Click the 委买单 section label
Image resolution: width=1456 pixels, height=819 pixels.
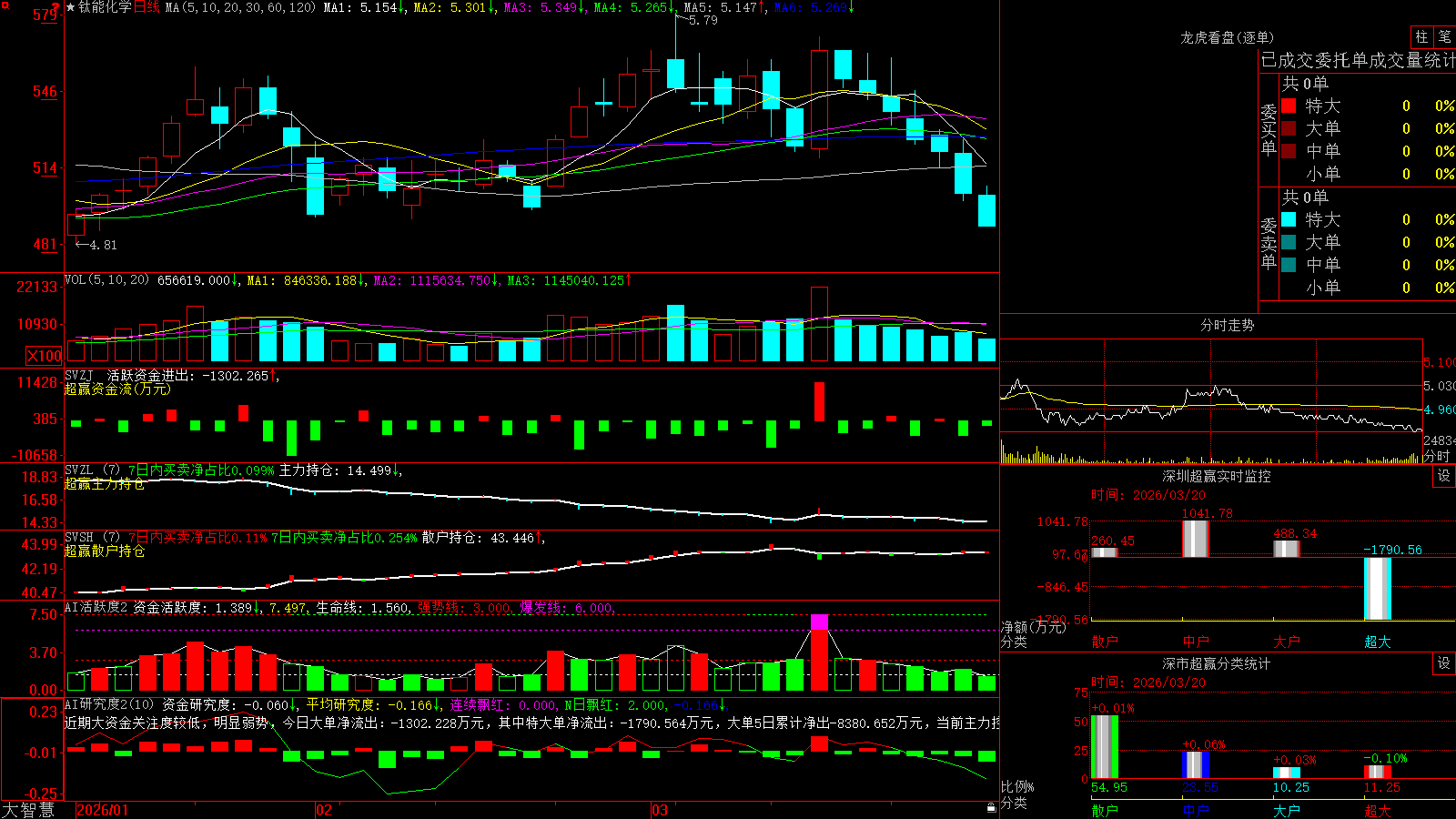(1269, 130)
